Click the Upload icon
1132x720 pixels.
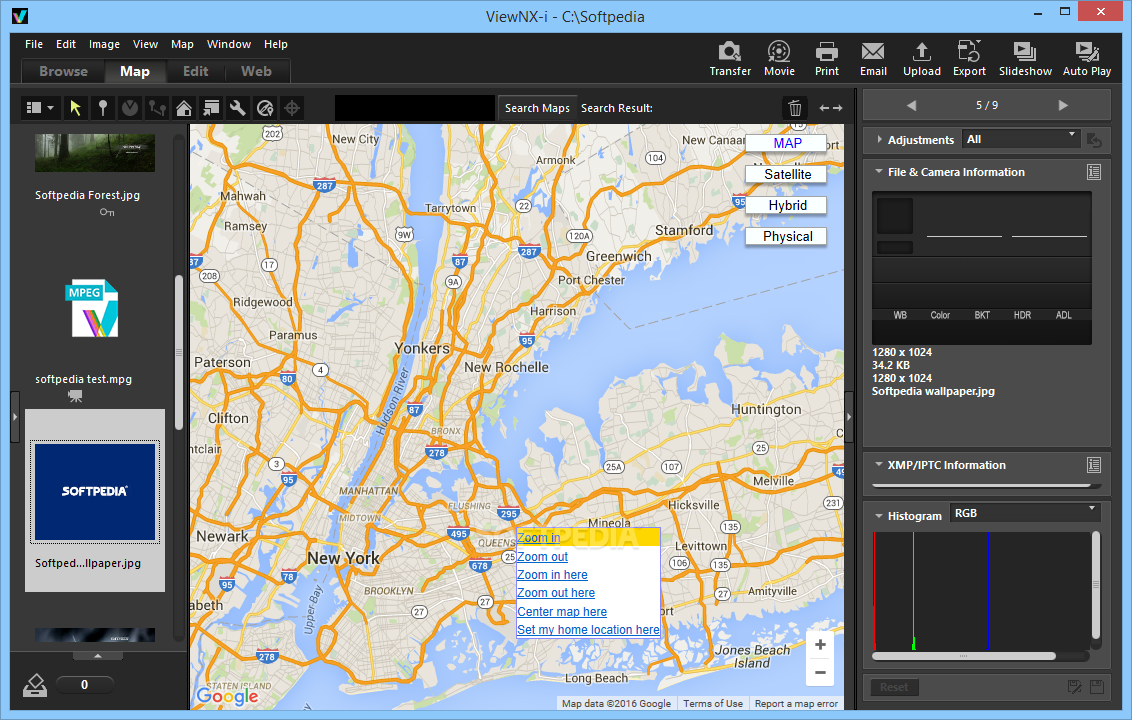[x=922, y=58]
